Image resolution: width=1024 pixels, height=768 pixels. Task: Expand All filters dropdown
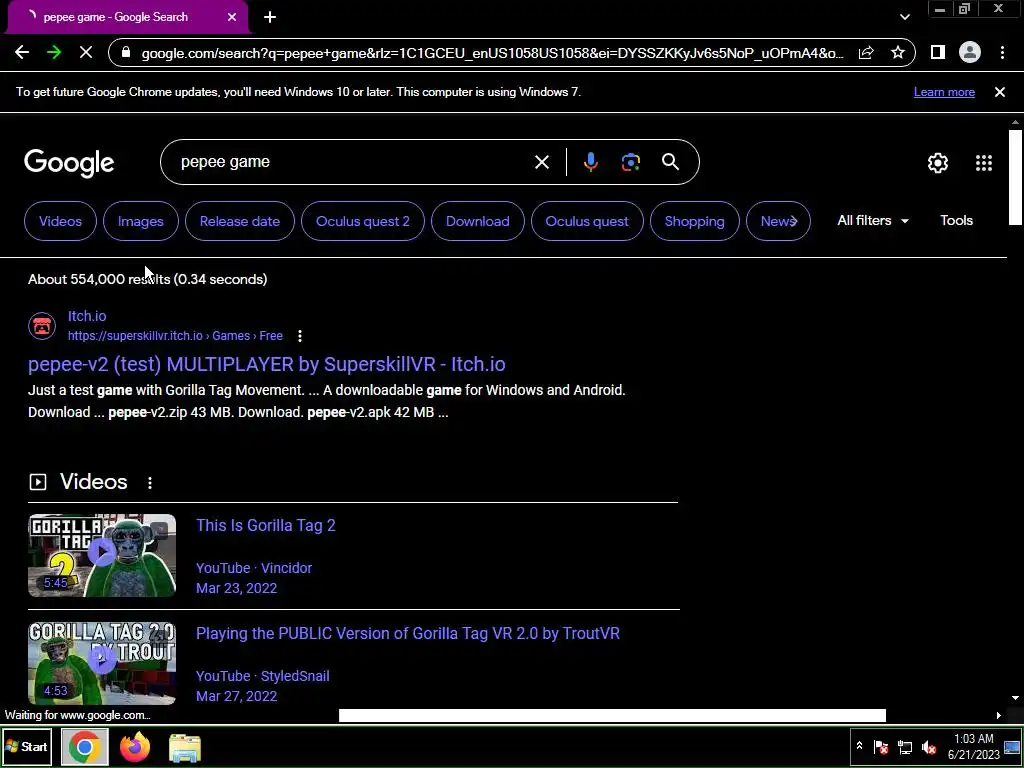(873, 221)
